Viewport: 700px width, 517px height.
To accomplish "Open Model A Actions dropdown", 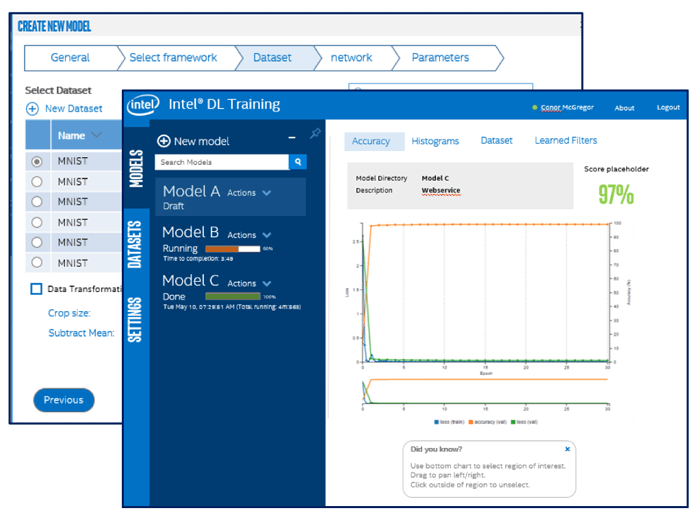I will (249, 193).
